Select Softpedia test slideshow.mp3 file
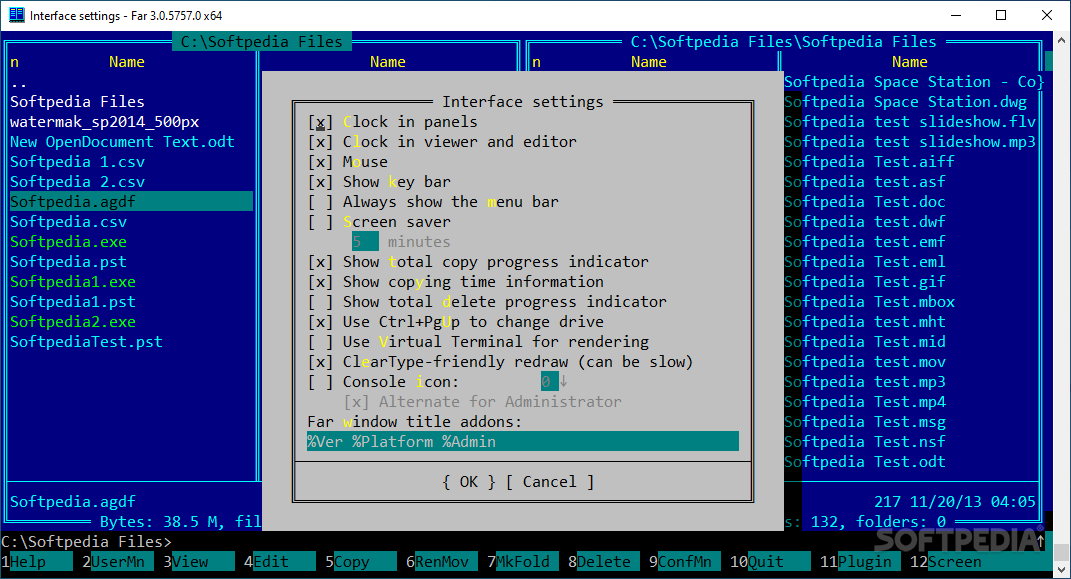 pyautogui.click(x=910, y=142)
